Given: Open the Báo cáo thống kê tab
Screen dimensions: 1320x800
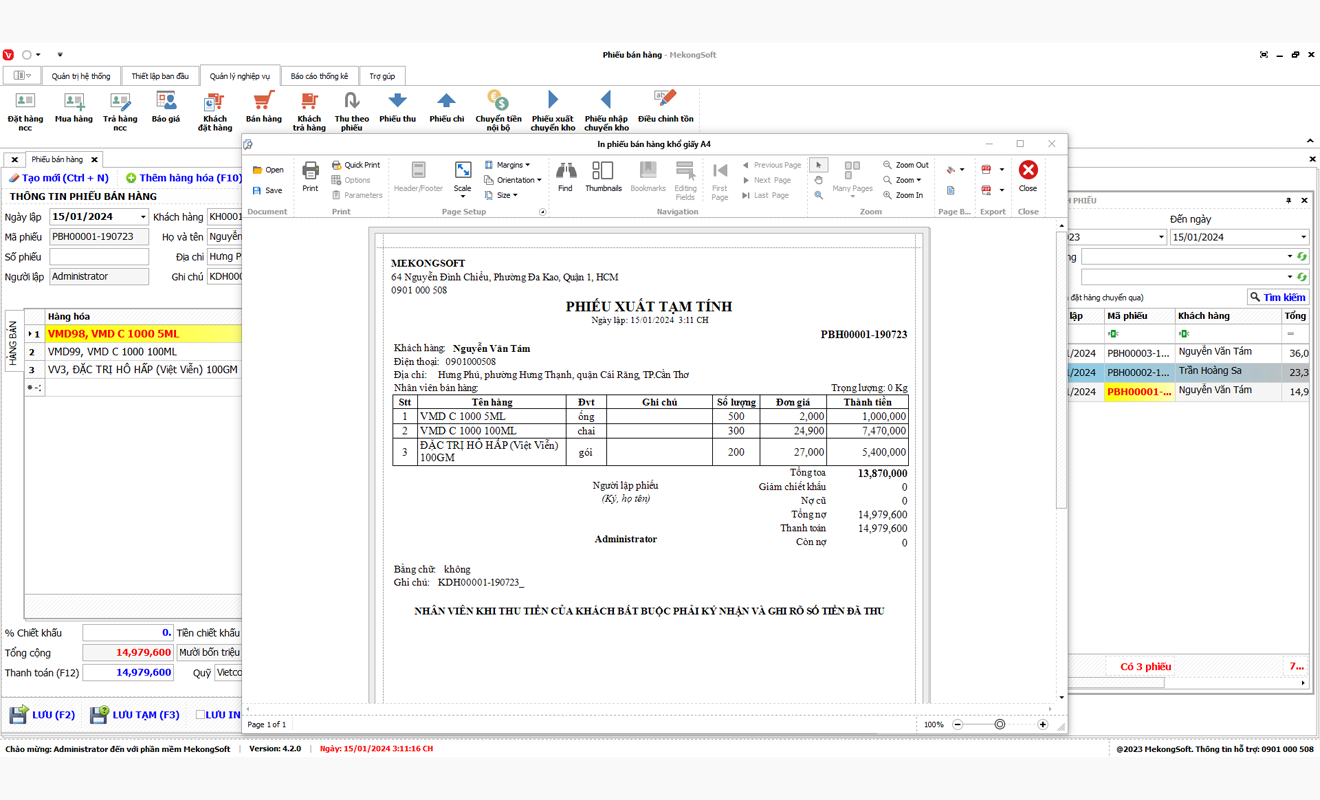Looking at the screenshot, I should (319, 76).
